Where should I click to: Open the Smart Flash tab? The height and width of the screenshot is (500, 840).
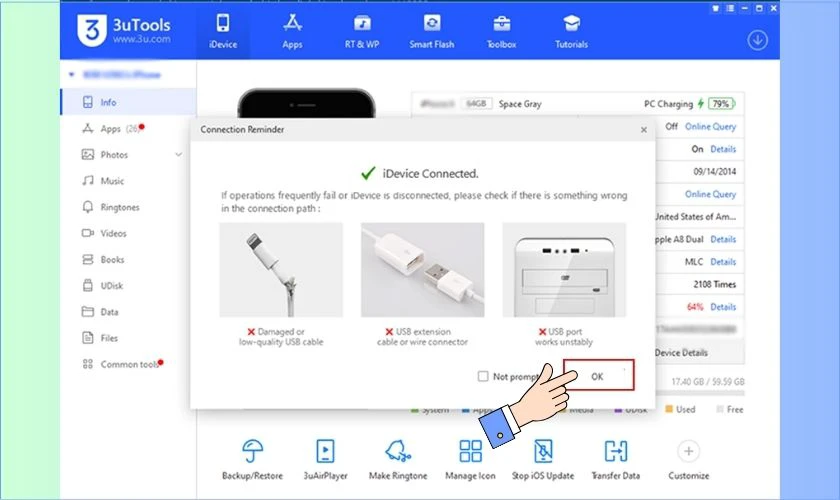pyautogui.click(x=432, y=32)
